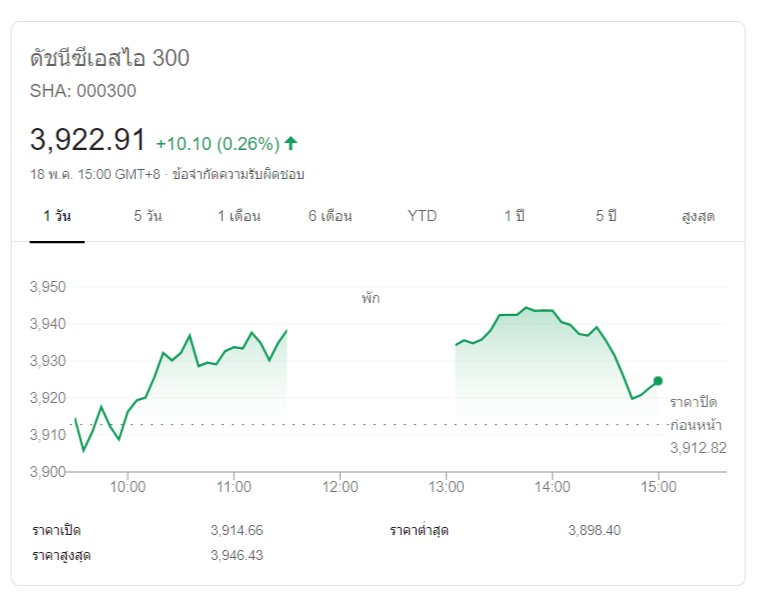
Task: Click the ราคาเปิด value 3,914.66
Action: pyautogui.click(x=236, y=530)
